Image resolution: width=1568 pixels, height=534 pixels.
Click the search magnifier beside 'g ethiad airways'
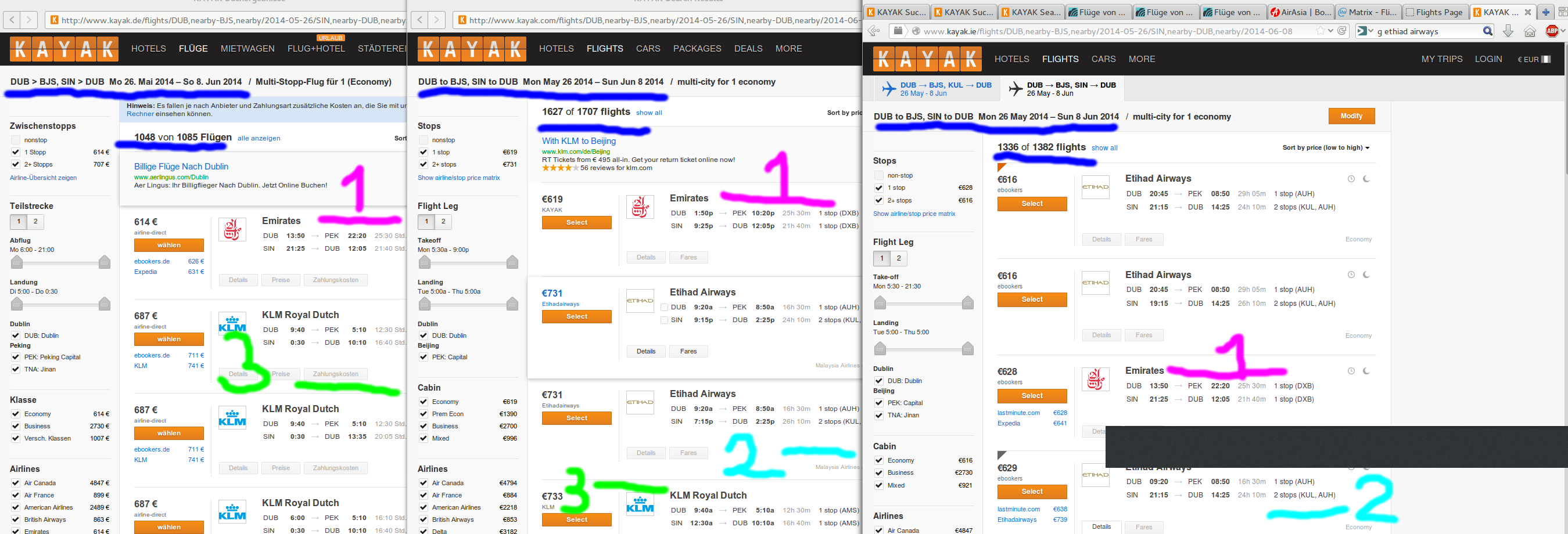[1488, 31]
